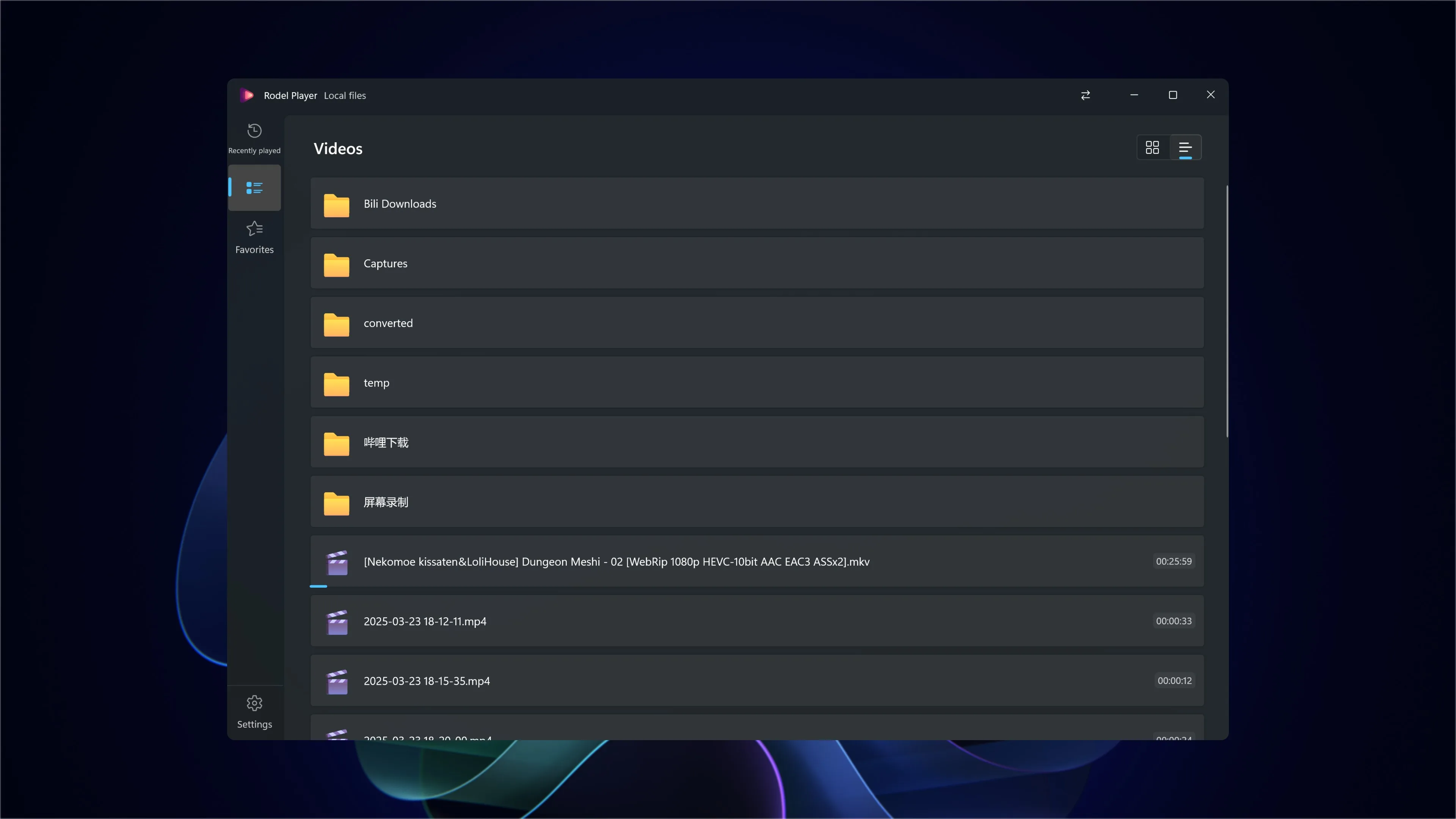Select the 哔哩下载 folder name

(x=386, y=442)
